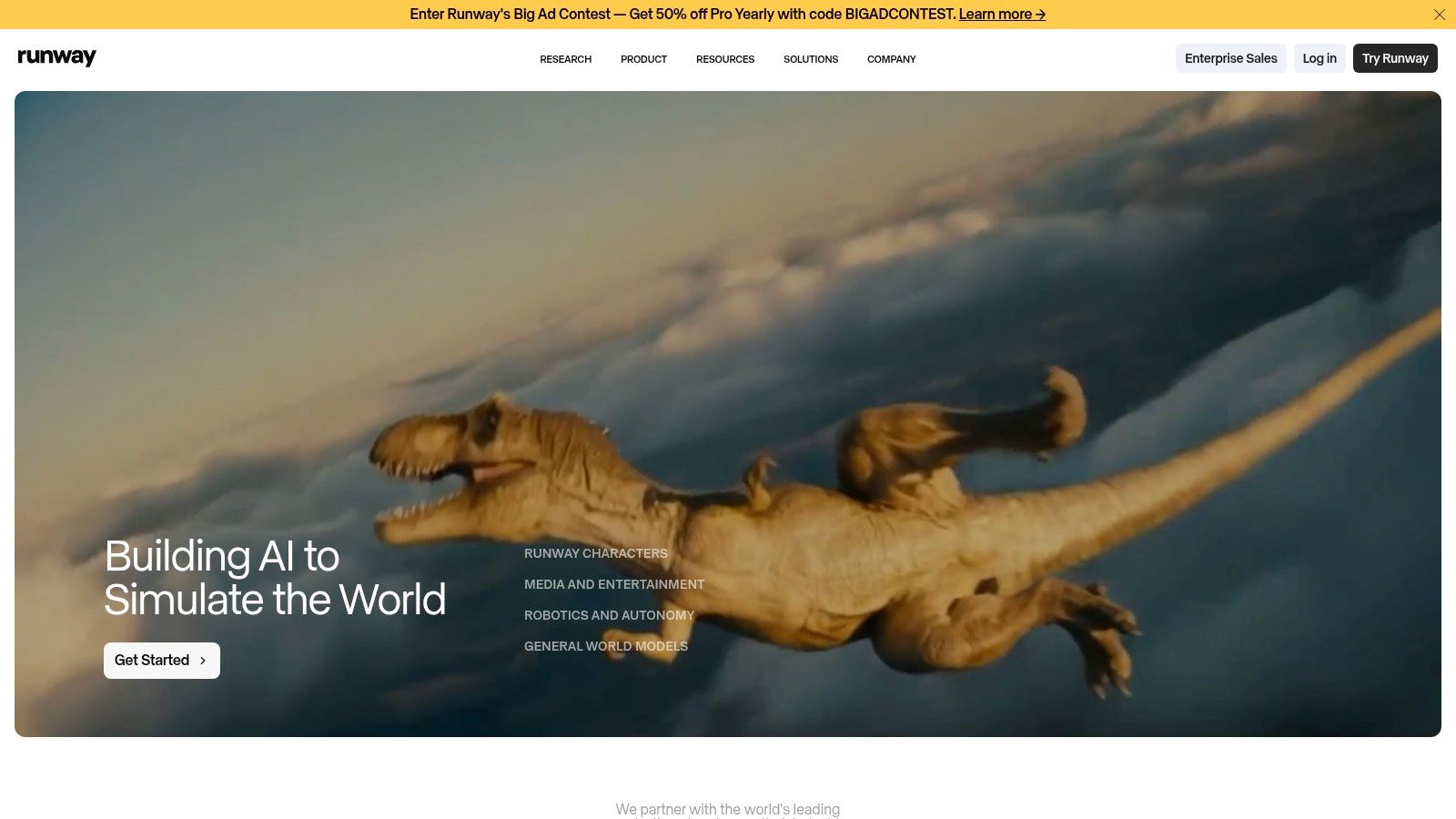Open the Solutions menu

pyautogui.click(x=811, y=59)
